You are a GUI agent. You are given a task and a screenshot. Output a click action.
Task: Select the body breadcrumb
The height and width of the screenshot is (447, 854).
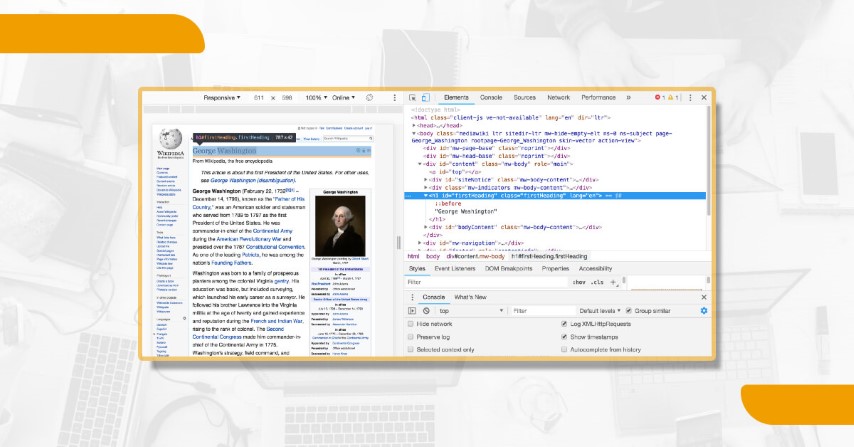click(432, 256)
